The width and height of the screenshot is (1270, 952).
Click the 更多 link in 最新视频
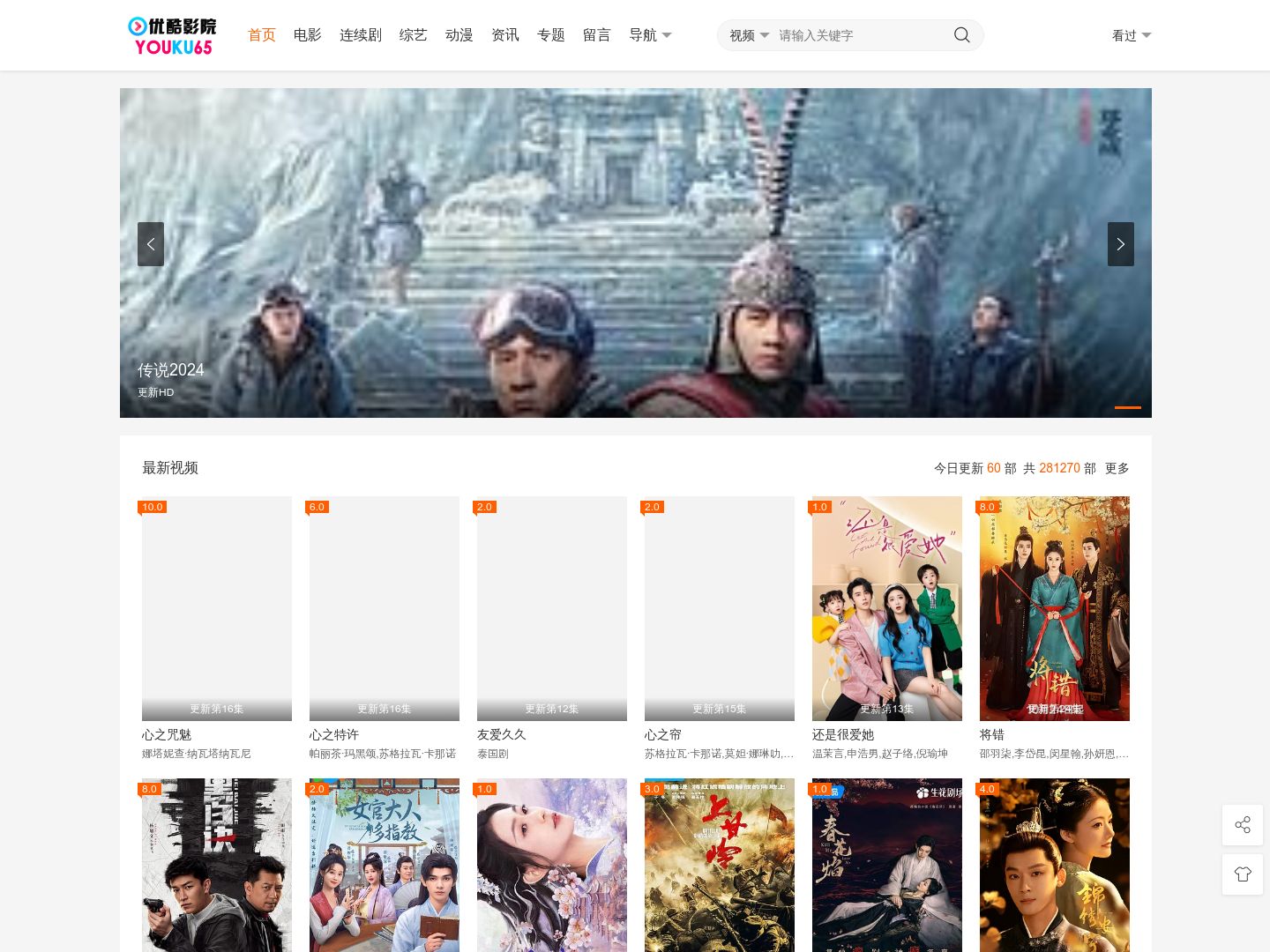[1117, 468]
